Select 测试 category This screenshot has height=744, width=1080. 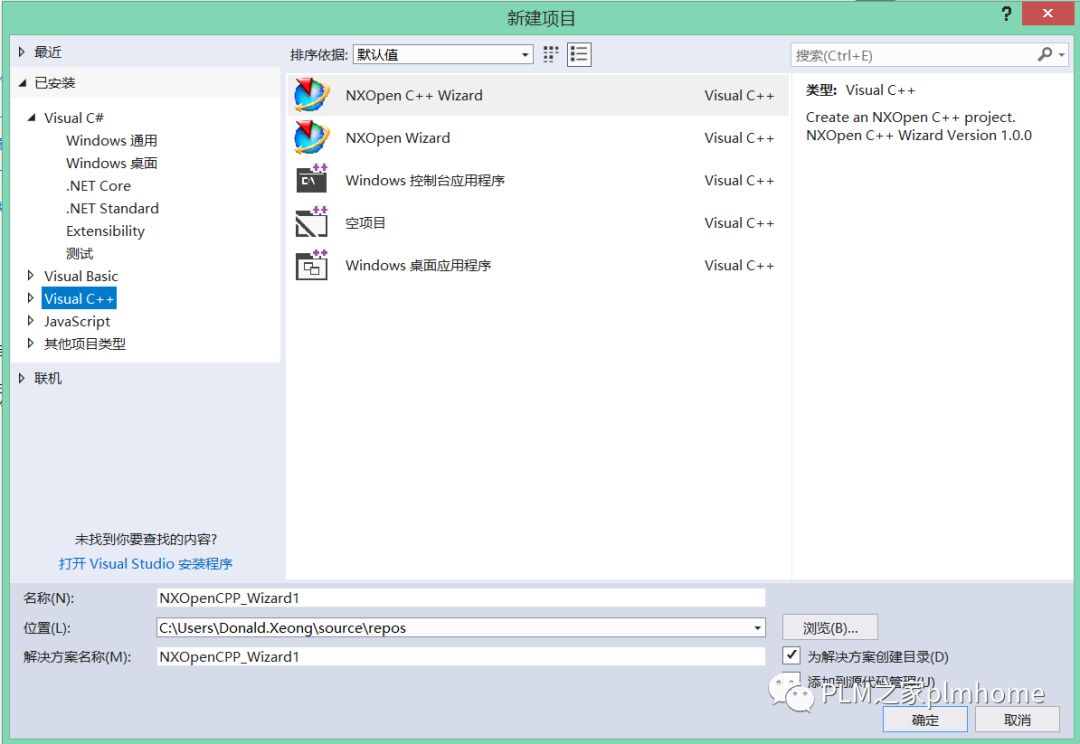[79, 254]
